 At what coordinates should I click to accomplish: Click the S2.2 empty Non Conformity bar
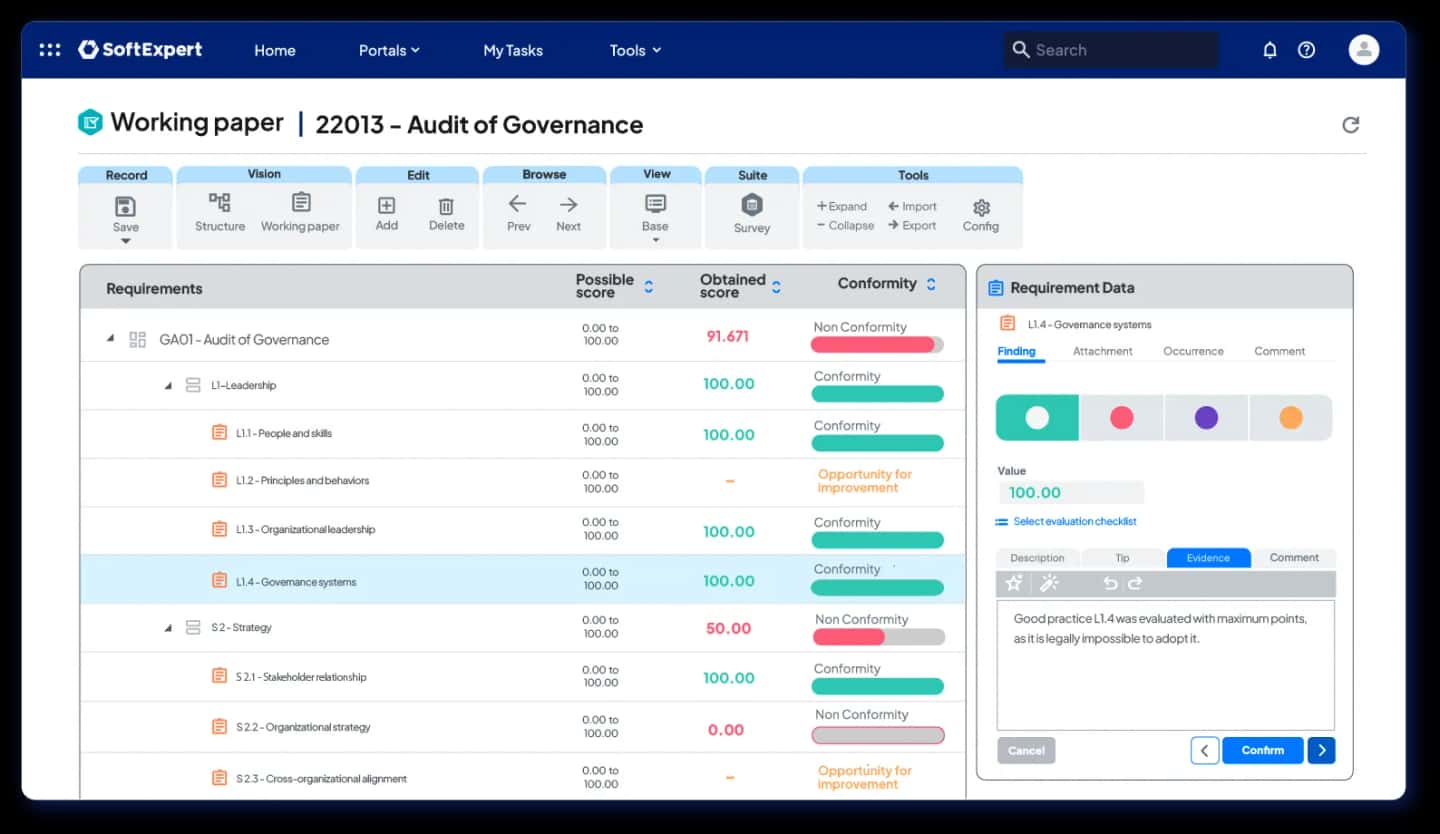(x=878, y=735)
